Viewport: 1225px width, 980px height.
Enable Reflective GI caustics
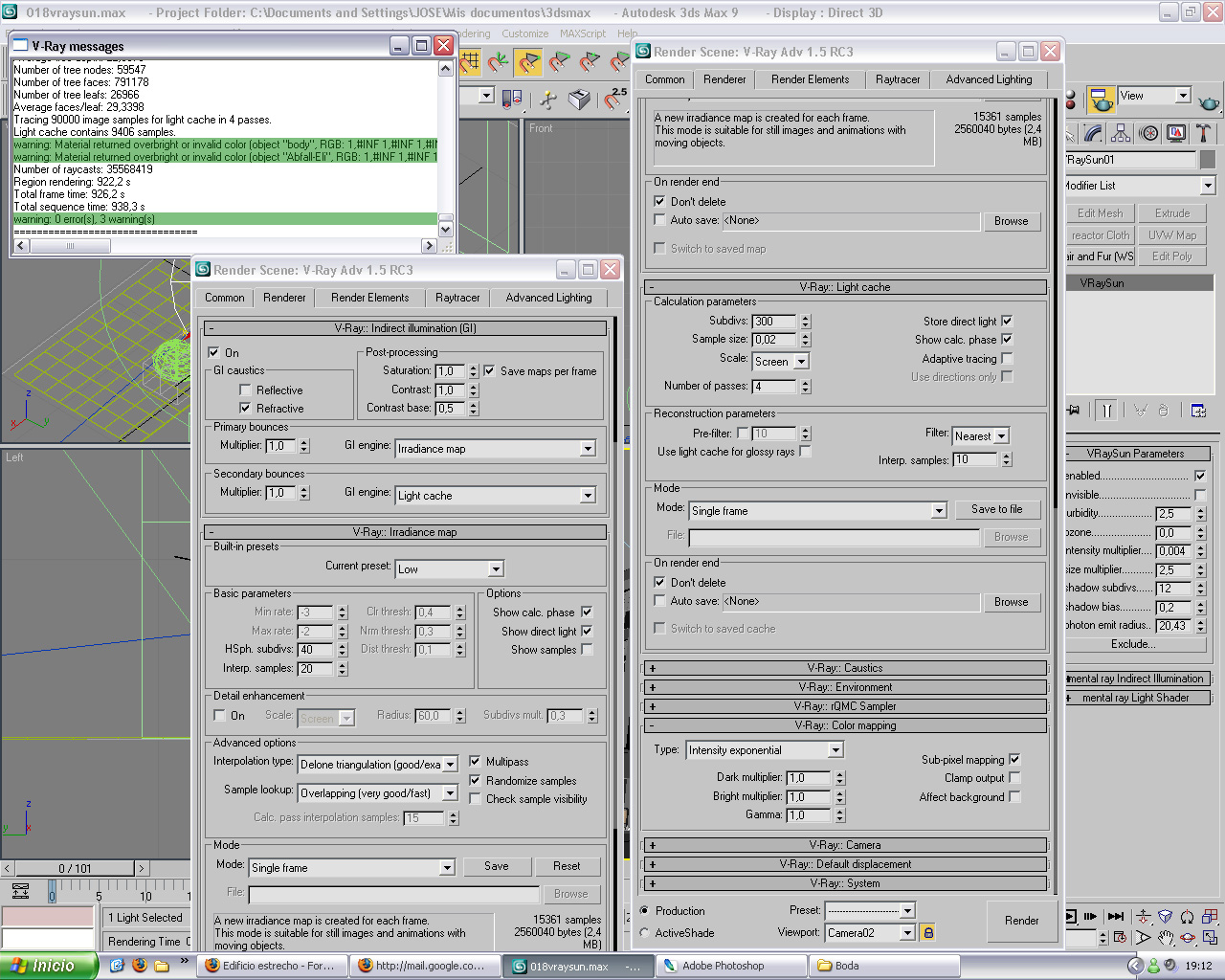(x=245, y=390)
